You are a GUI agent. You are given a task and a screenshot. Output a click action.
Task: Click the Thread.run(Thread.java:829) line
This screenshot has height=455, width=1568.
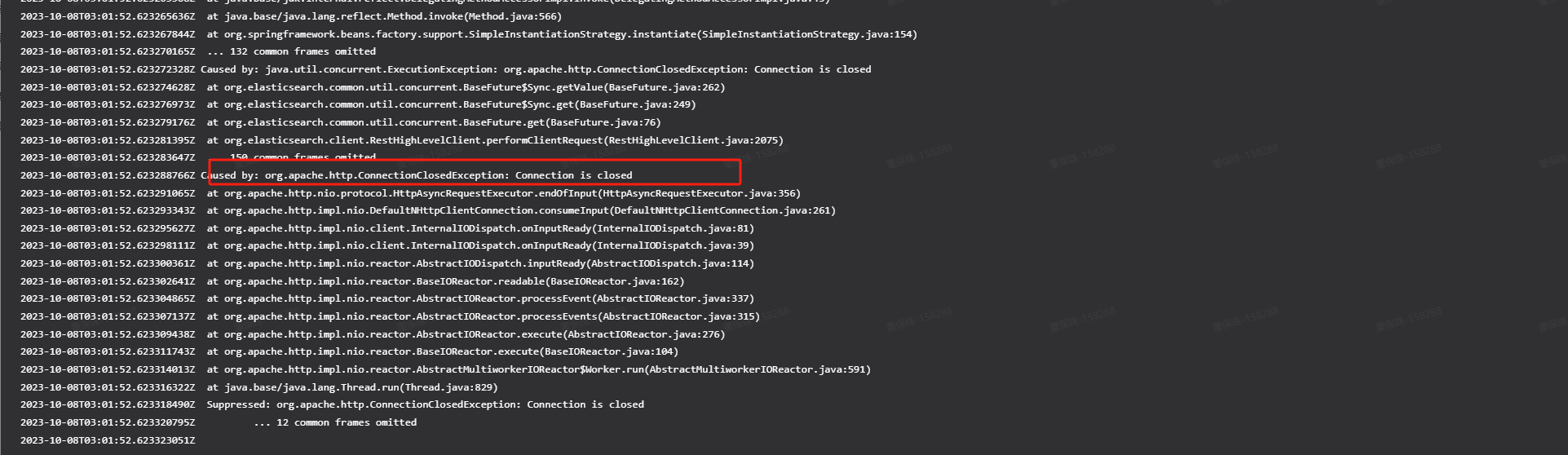(259, 387)
